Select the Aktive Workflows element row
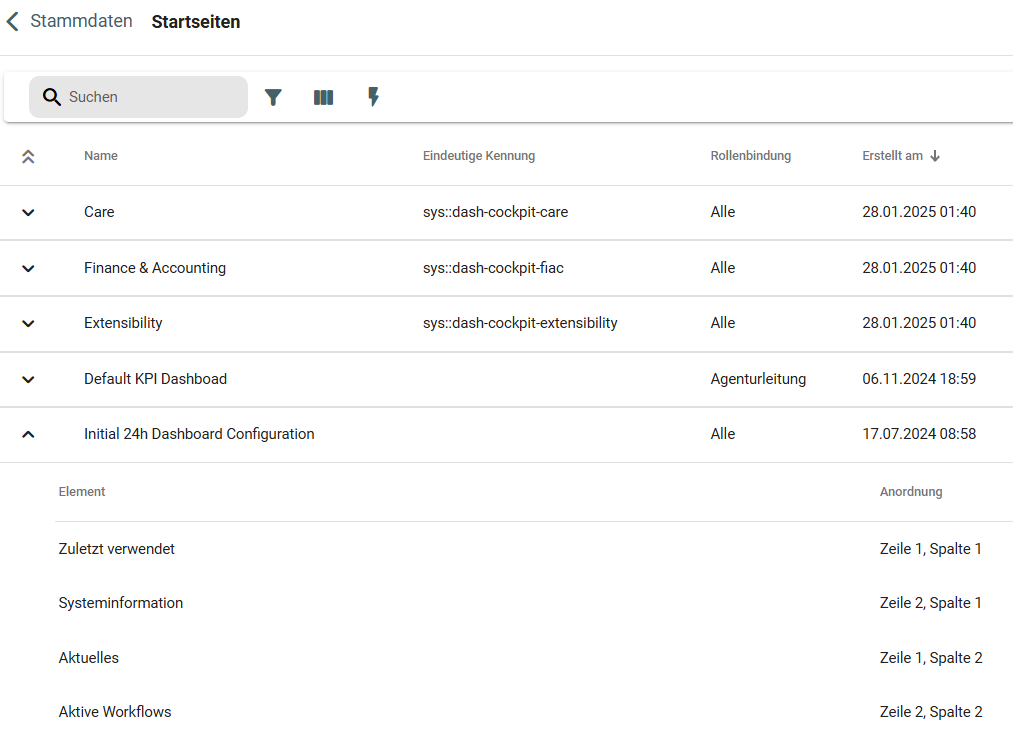The height and width of the screenshot is (755, 1013). coord(115,712)
